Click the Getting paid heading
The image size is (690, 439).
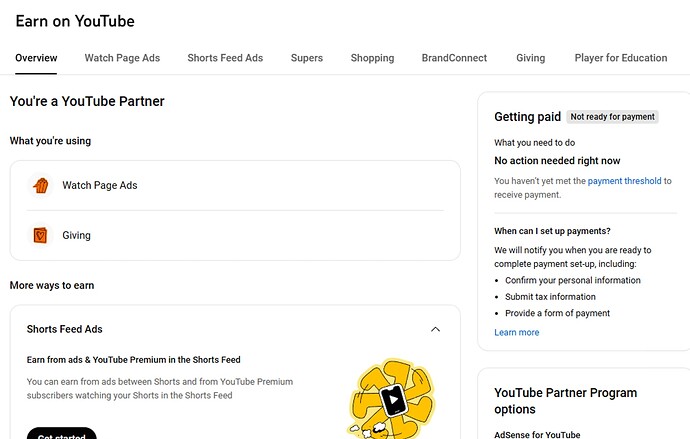[x=528, y=117]
